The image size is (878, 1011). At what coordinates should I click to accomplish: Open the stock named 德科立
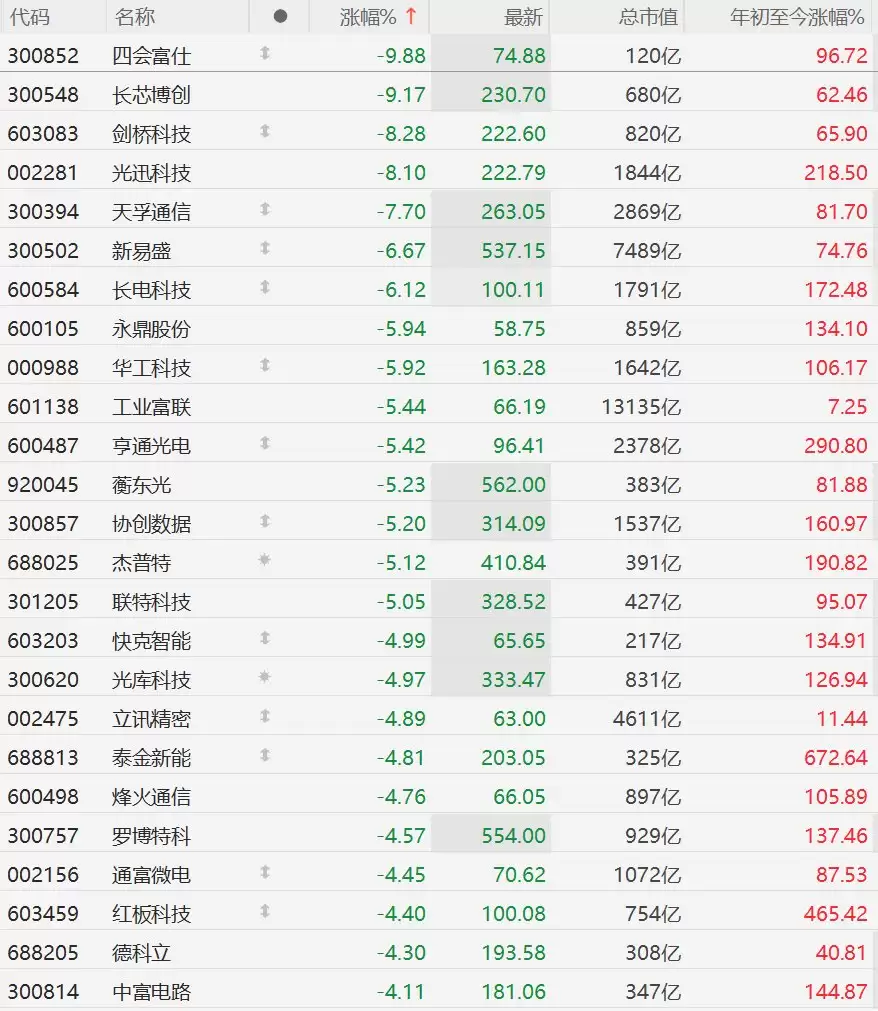click(141, 953)
